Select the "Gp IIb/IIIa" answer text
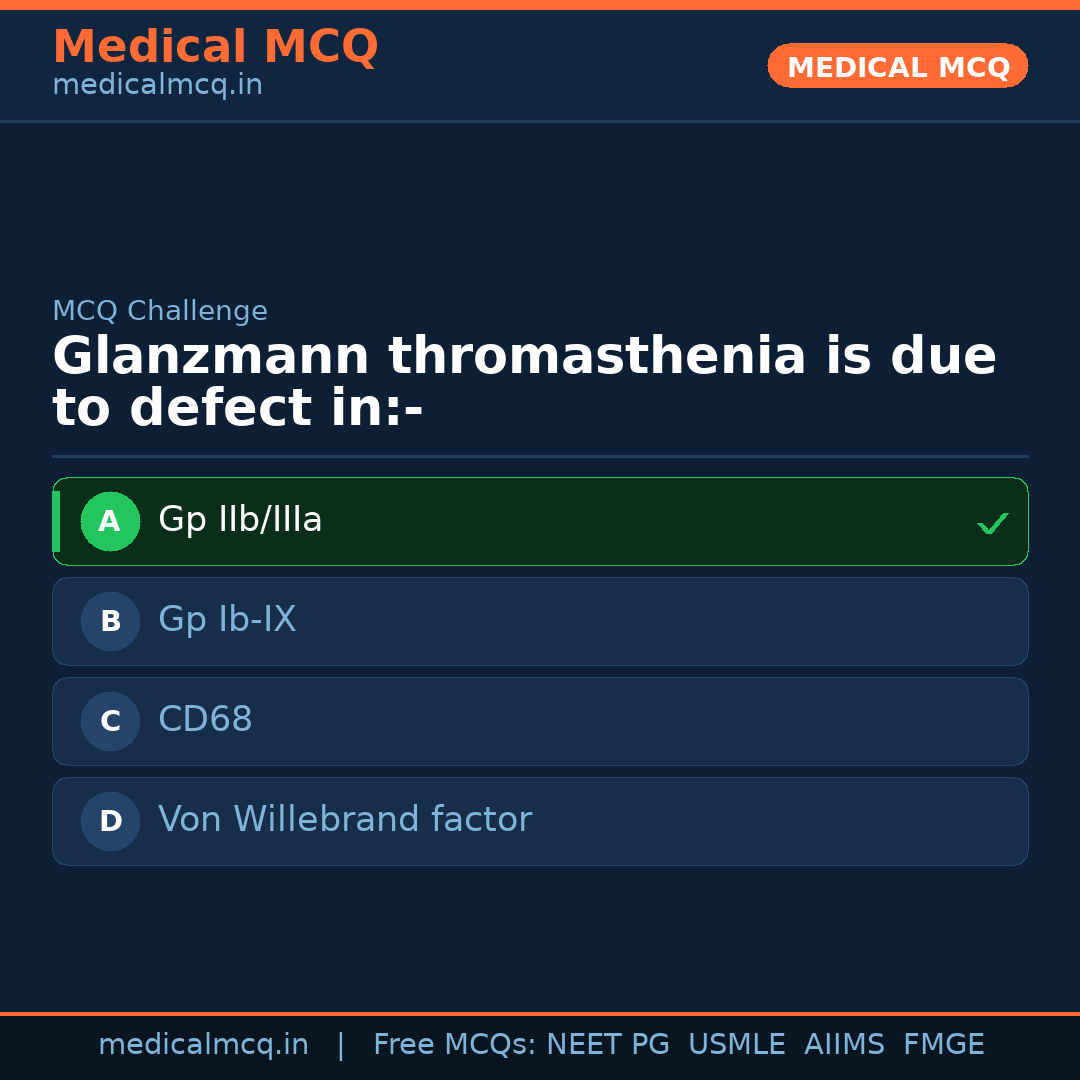This screenshot has height=1080, width=1080. 240,520
